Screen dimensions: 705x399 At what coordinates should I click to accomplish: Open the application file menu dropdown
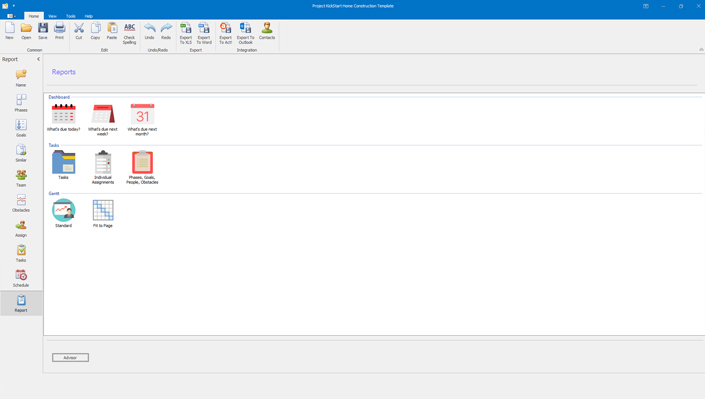tap(11, 16)
